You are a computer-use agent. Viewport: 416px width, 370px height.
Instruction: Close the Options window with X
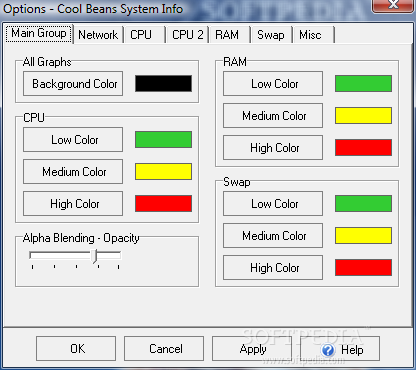(x=393, y=5)
